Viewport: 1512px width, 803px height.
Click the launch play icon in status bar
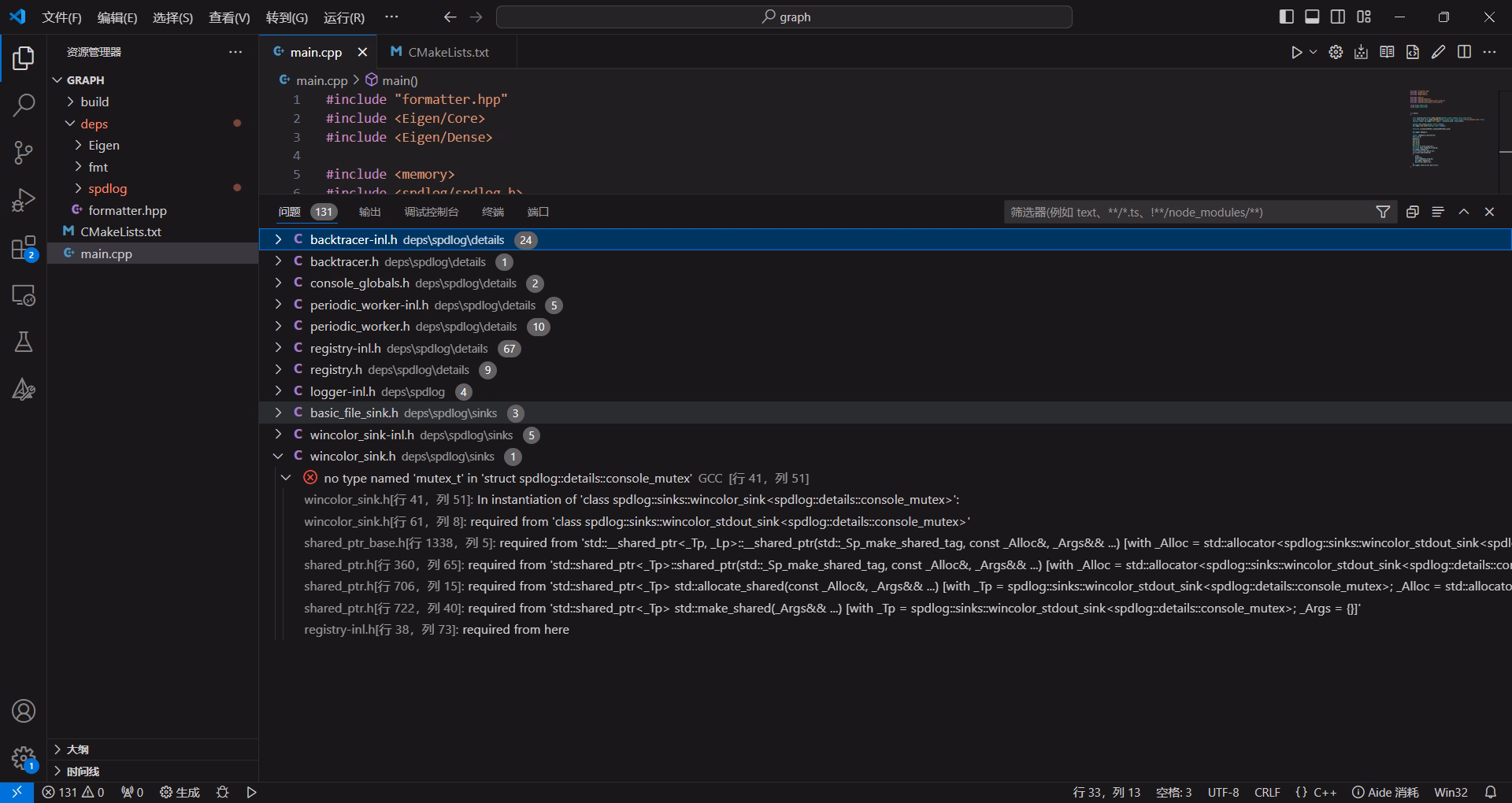pos(252,792)
